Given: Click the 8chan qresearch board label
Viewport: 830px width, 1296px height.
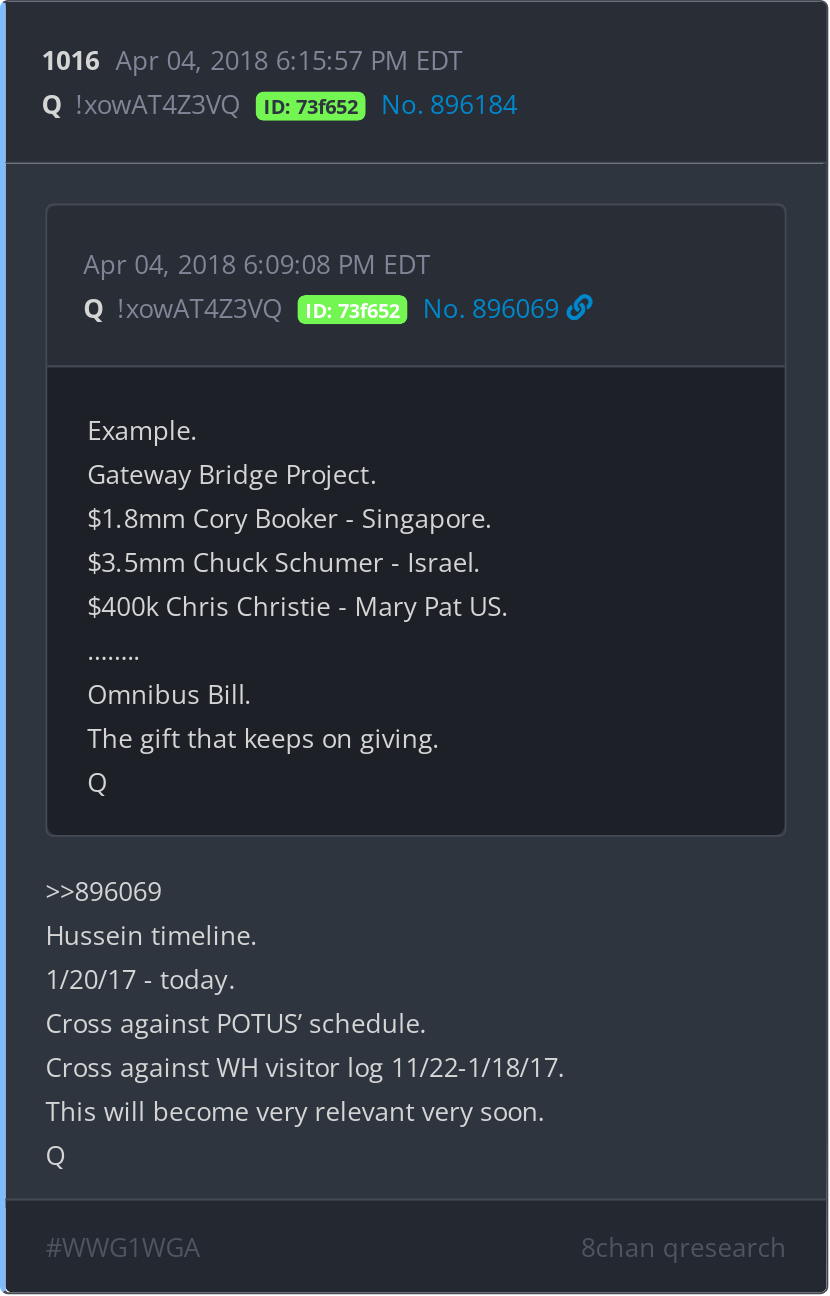Looking at the screenshot, I should coord(683,1248).
